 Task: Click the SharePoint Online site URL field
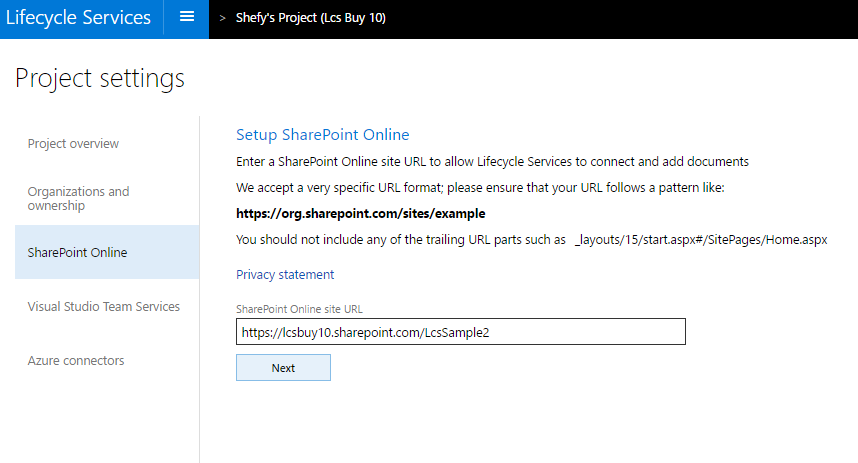[460, 332]
